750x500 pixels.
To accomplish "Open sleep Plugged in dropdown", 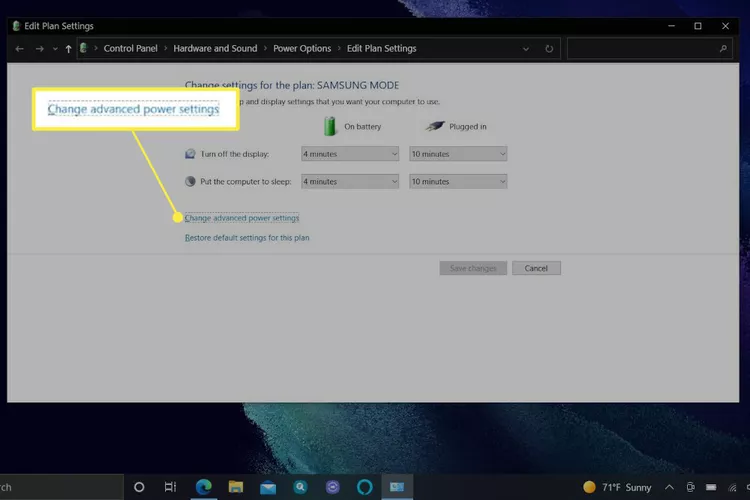I will click(458, 181).
